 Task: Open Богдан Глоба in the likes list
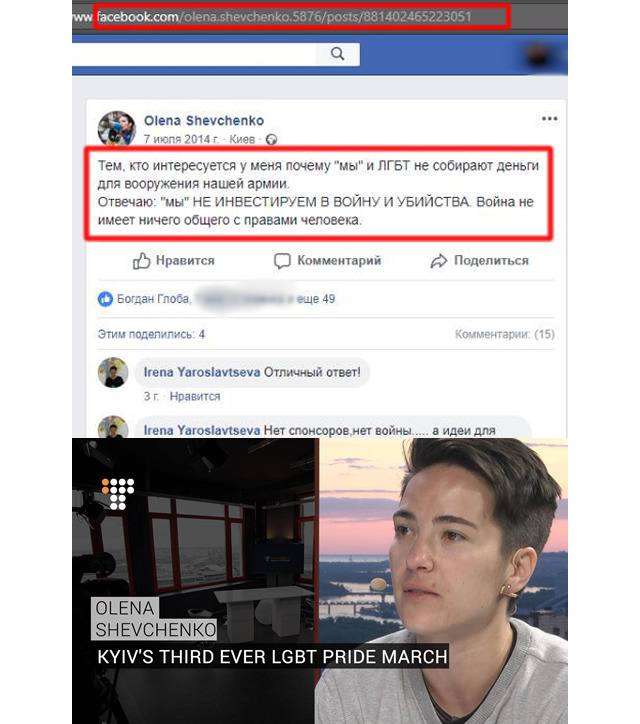(153, 299)
